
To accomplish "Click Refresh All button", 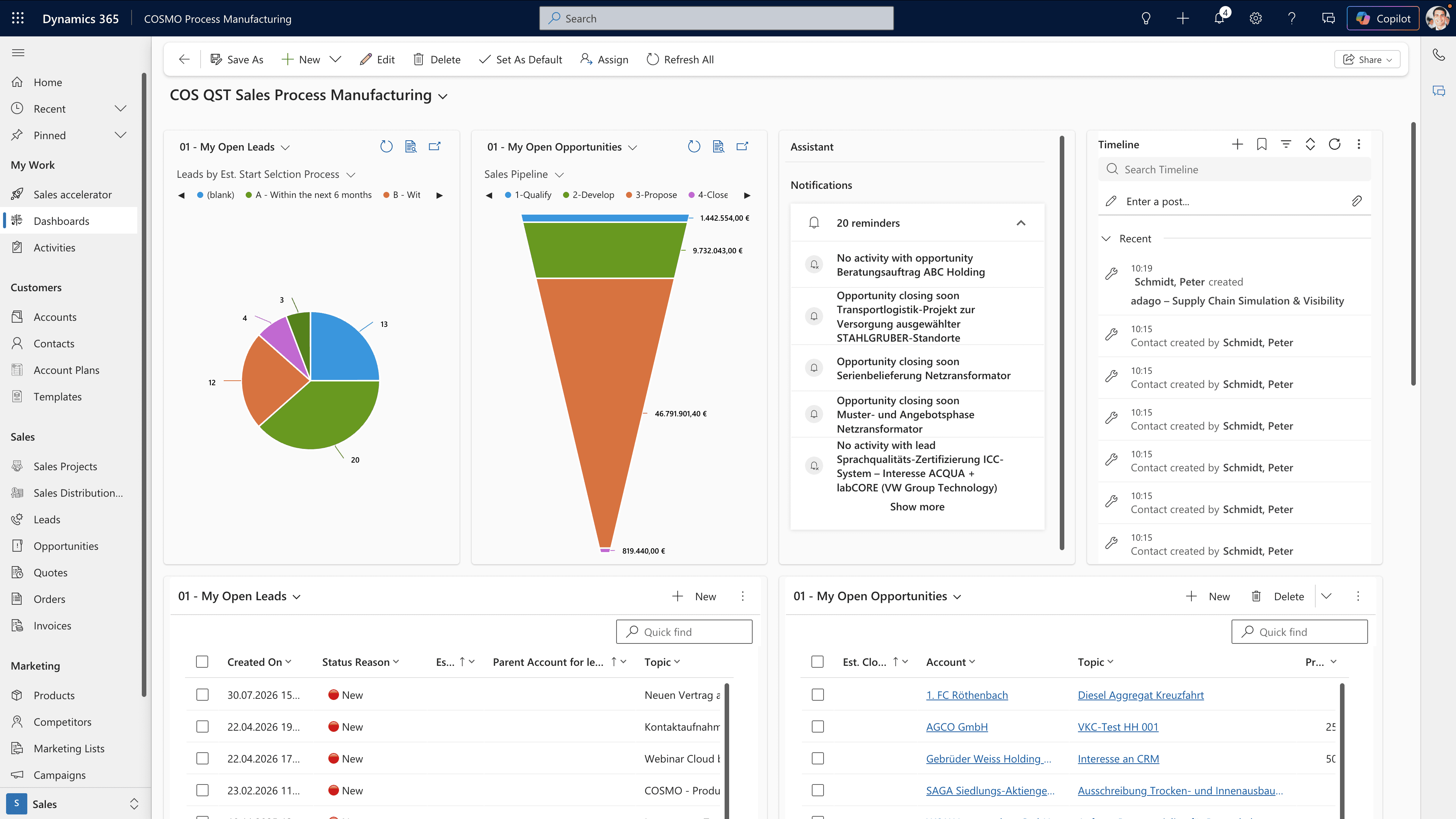I will point(680,60).
